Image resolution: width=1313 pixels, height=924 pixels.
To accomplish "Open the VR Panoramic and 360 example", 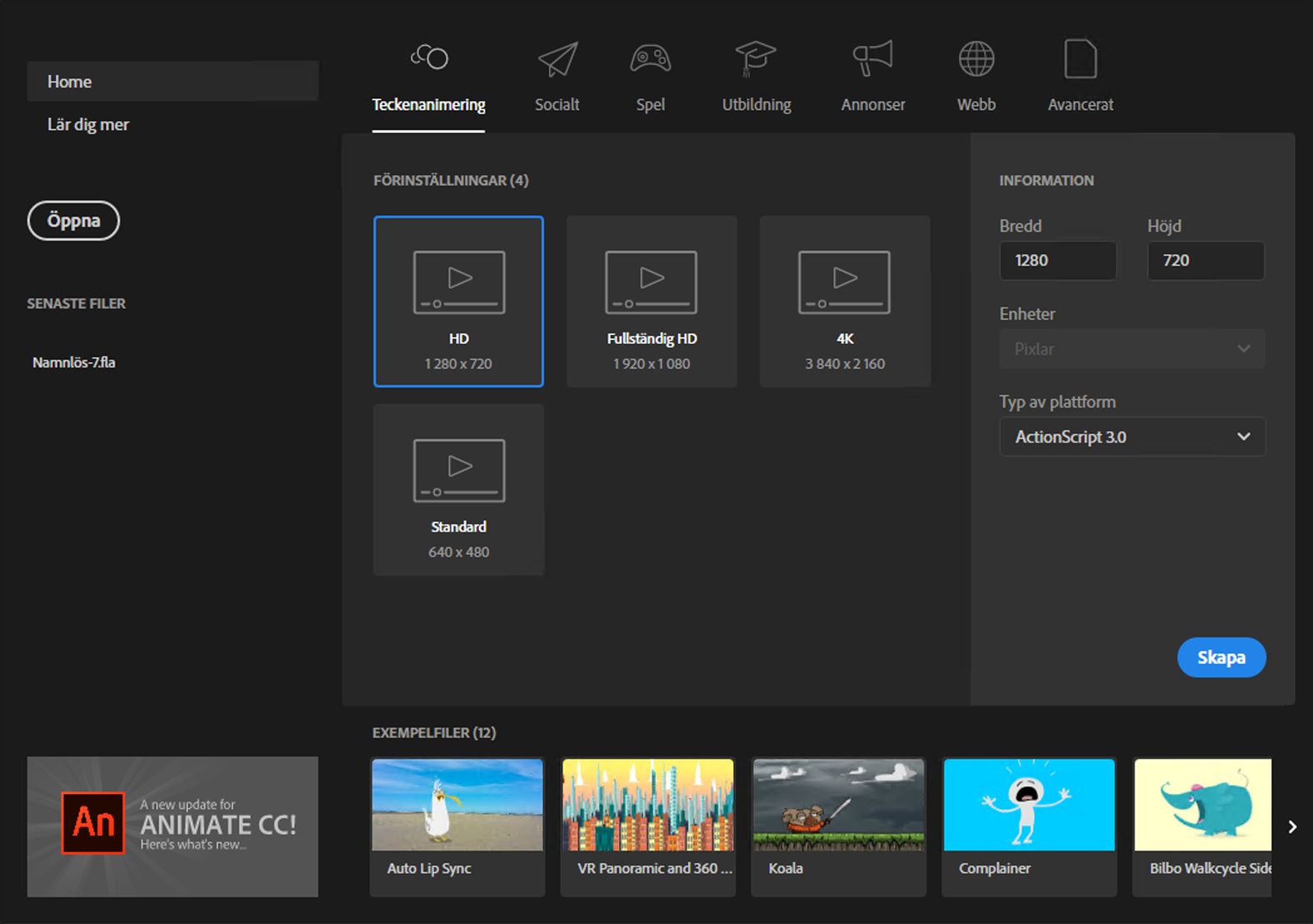I will [648, 827].
